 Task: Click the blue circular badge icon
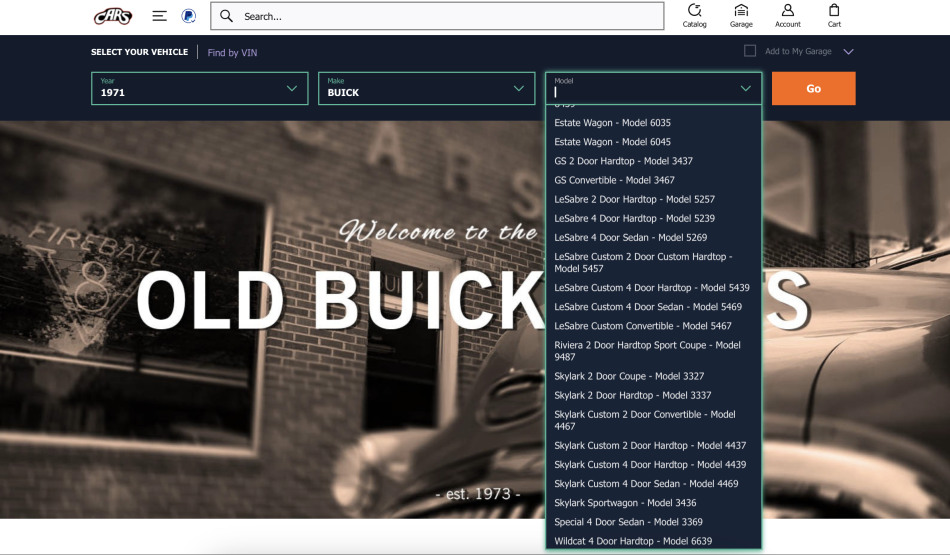[188, 16]
